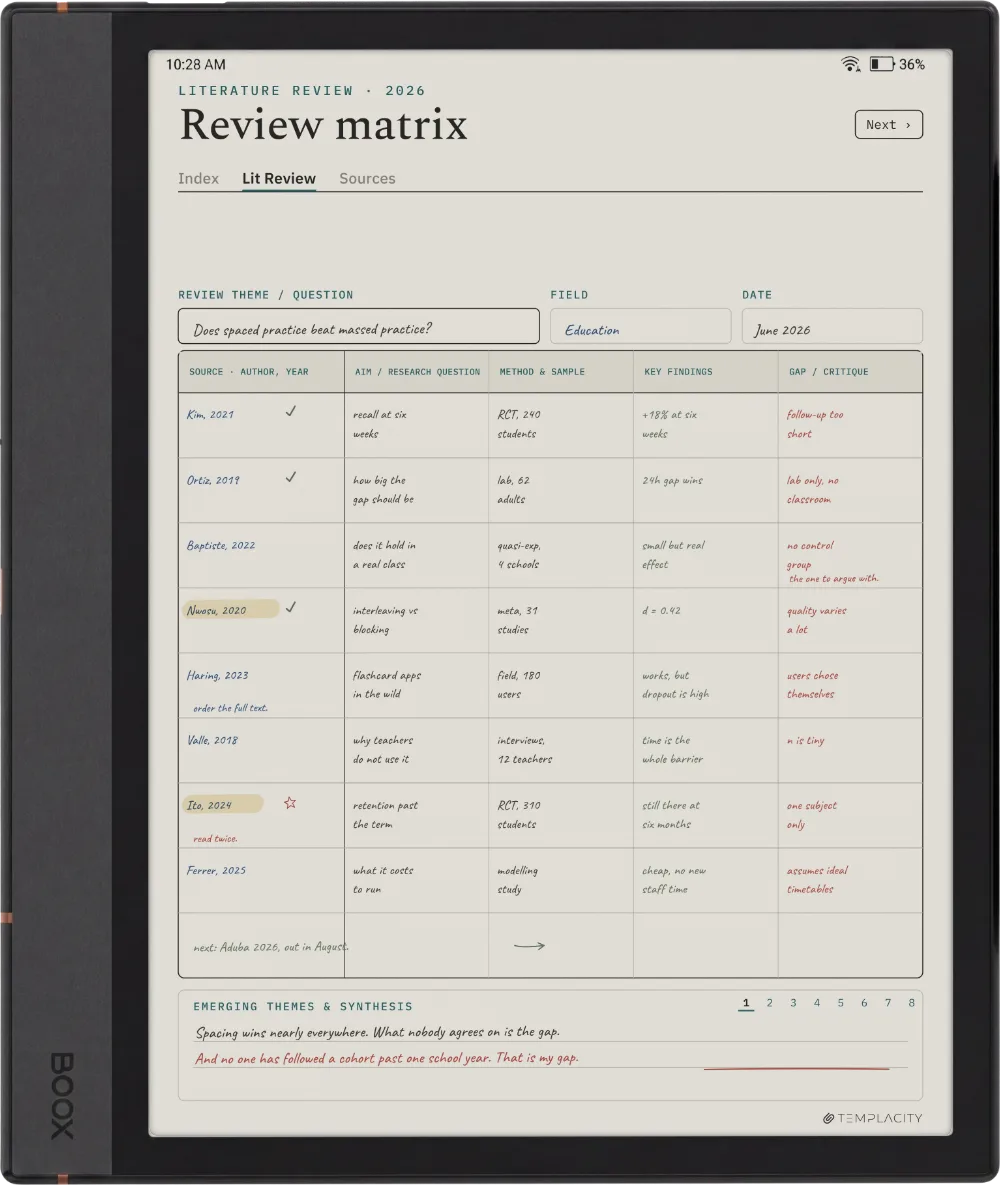Jump to page 2
Image resolution: width=1000 pixels, height=1186 pixels.
click(769, 1003)
